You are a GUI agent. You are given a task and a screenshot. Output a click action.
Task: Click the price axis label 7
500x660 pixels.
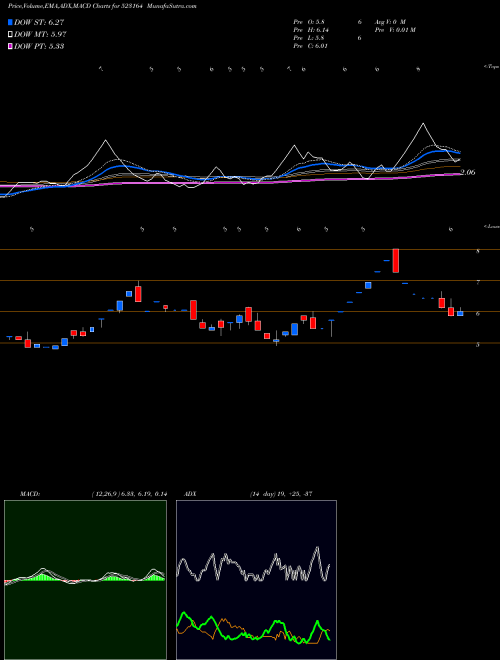477,282
